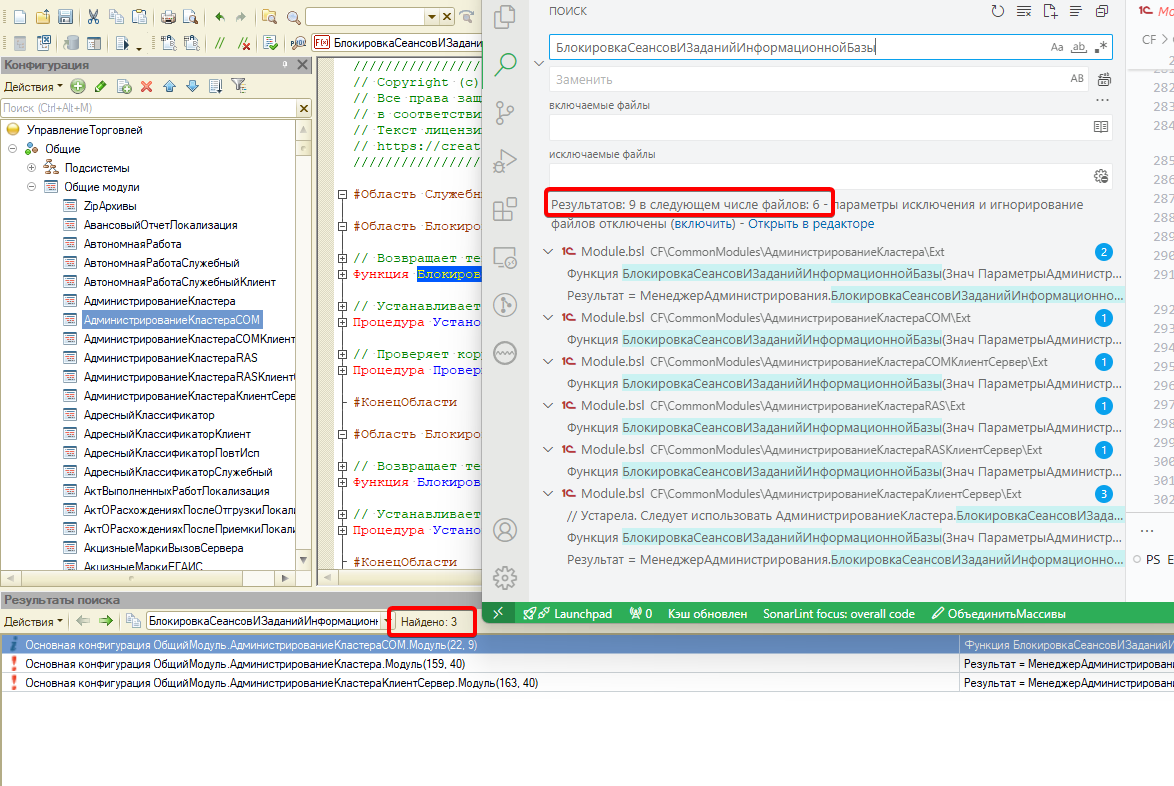Toggle Use Regular Expression in the search box
Viewport: 1174px width, 786px height.
1100,47
